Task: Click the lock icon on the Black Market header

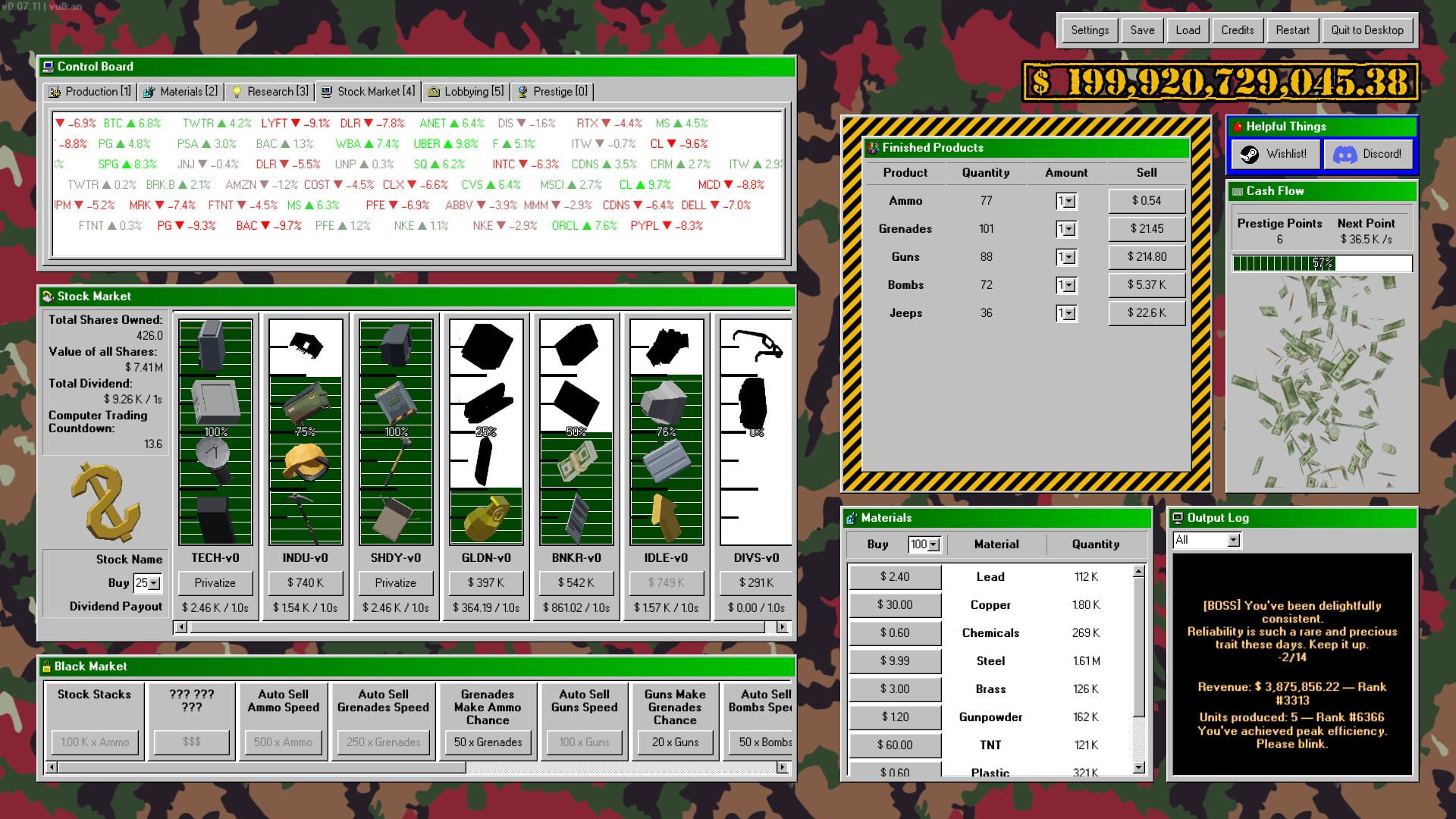Action: point(48,666)
